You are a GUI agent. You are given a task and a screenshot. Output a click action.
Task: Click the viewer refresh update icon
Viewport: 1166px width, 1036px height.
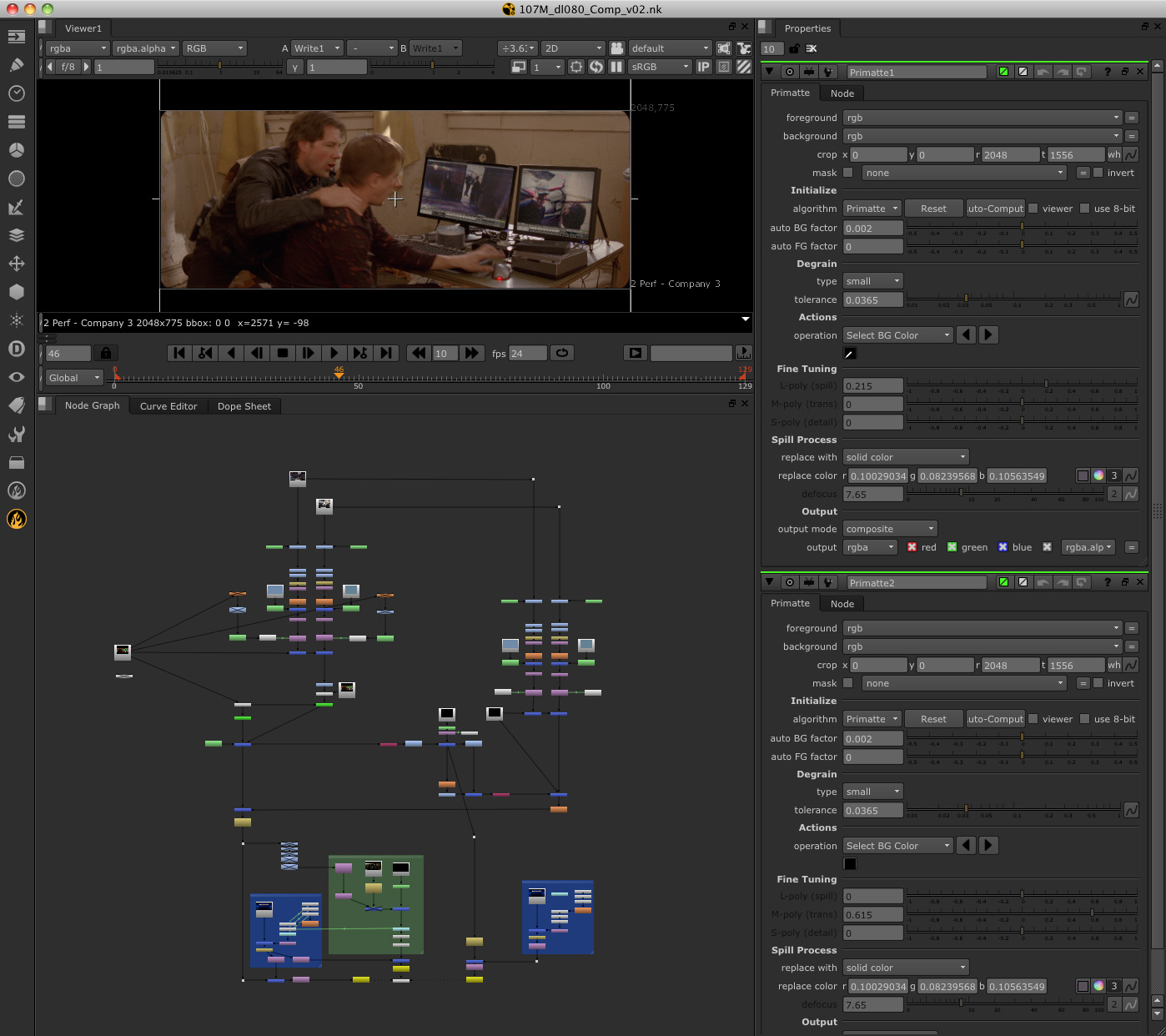point(596,67)
